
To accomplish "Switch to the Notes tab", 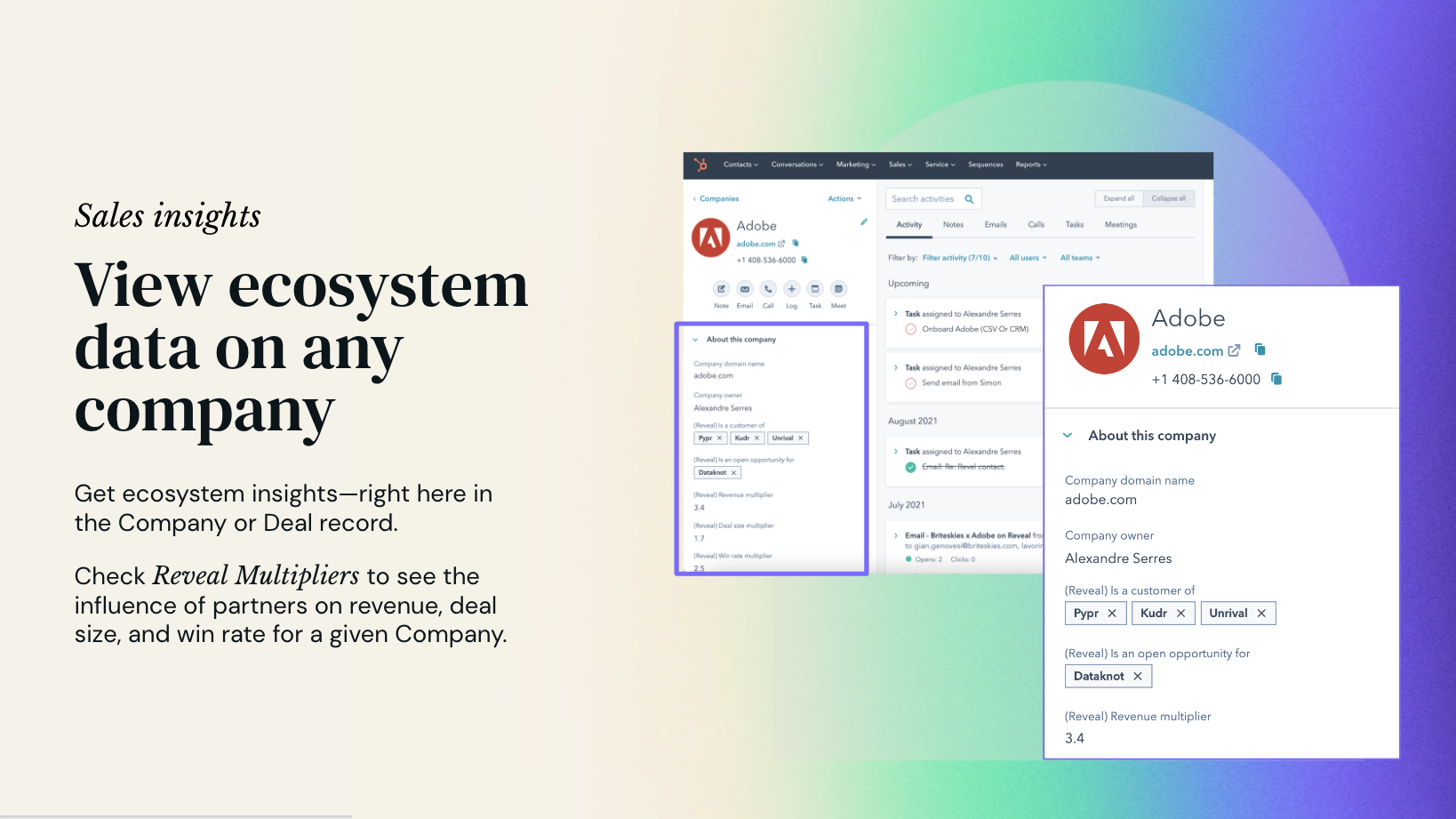I will (x=953, y=225).
